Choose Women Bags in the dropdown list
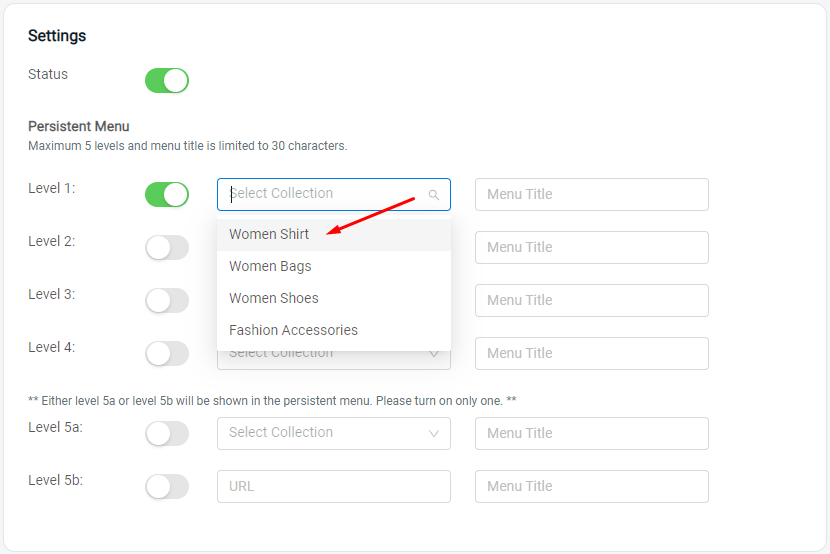Image resolution: width=830 pixels, height=554 pixels. tap(270, 266)
